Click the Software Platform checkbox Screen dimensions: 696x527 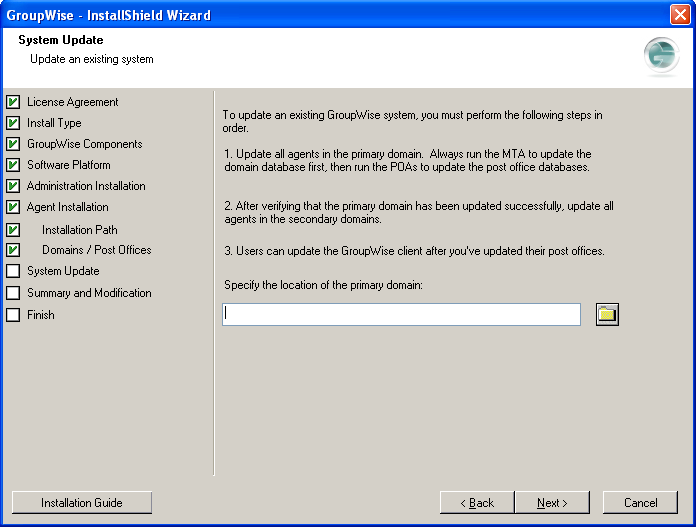coord(13,165)
